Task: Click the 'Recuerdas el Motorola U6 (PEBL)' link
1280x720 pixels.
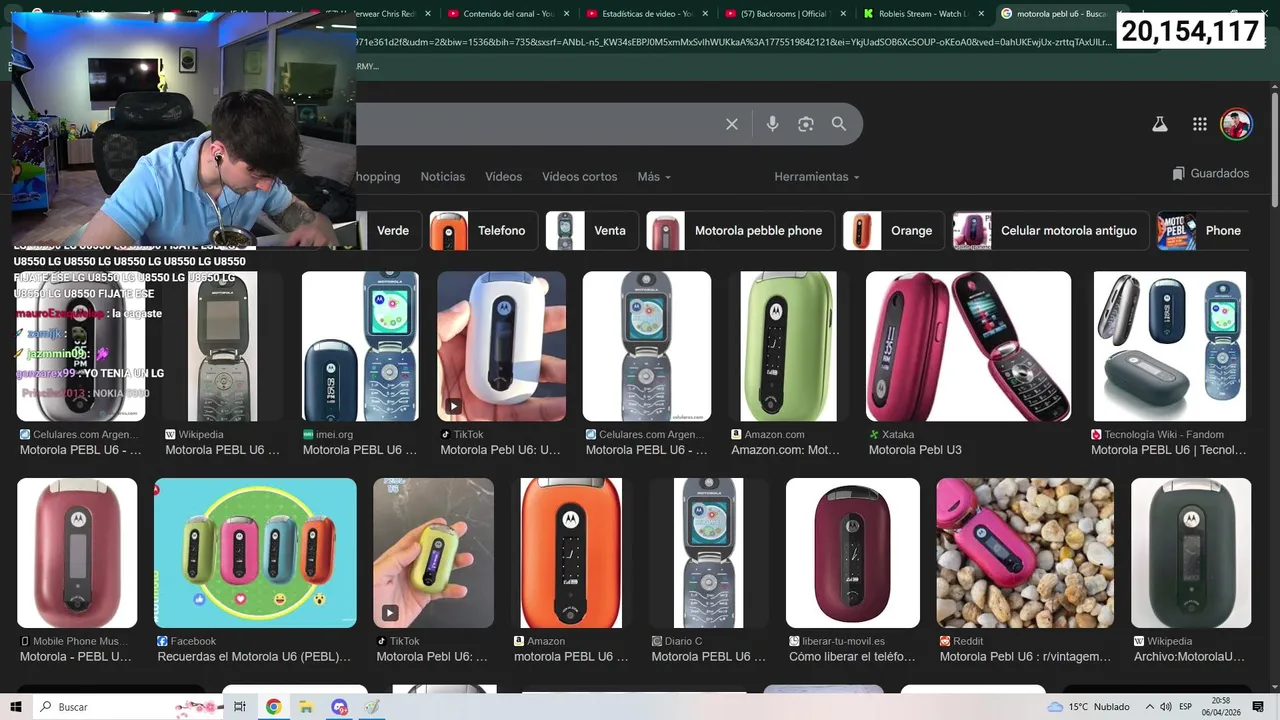Action: coord(254,657)
